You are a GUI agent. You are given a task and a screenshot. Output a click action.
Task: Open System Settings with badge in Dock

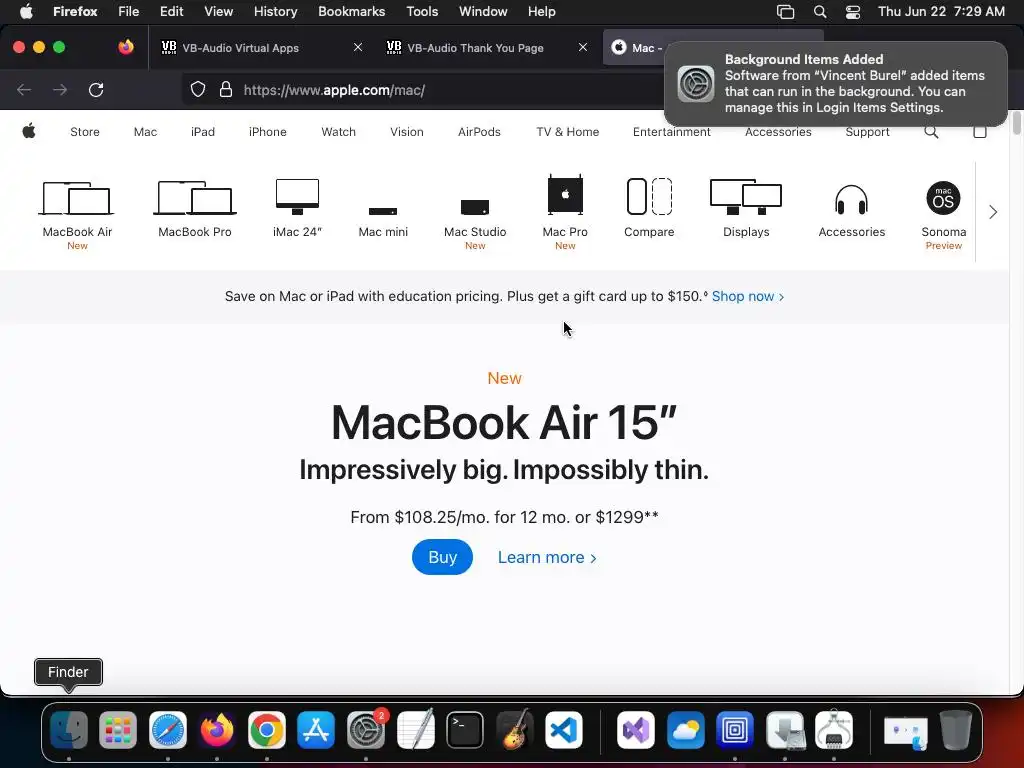pos(366,729)
